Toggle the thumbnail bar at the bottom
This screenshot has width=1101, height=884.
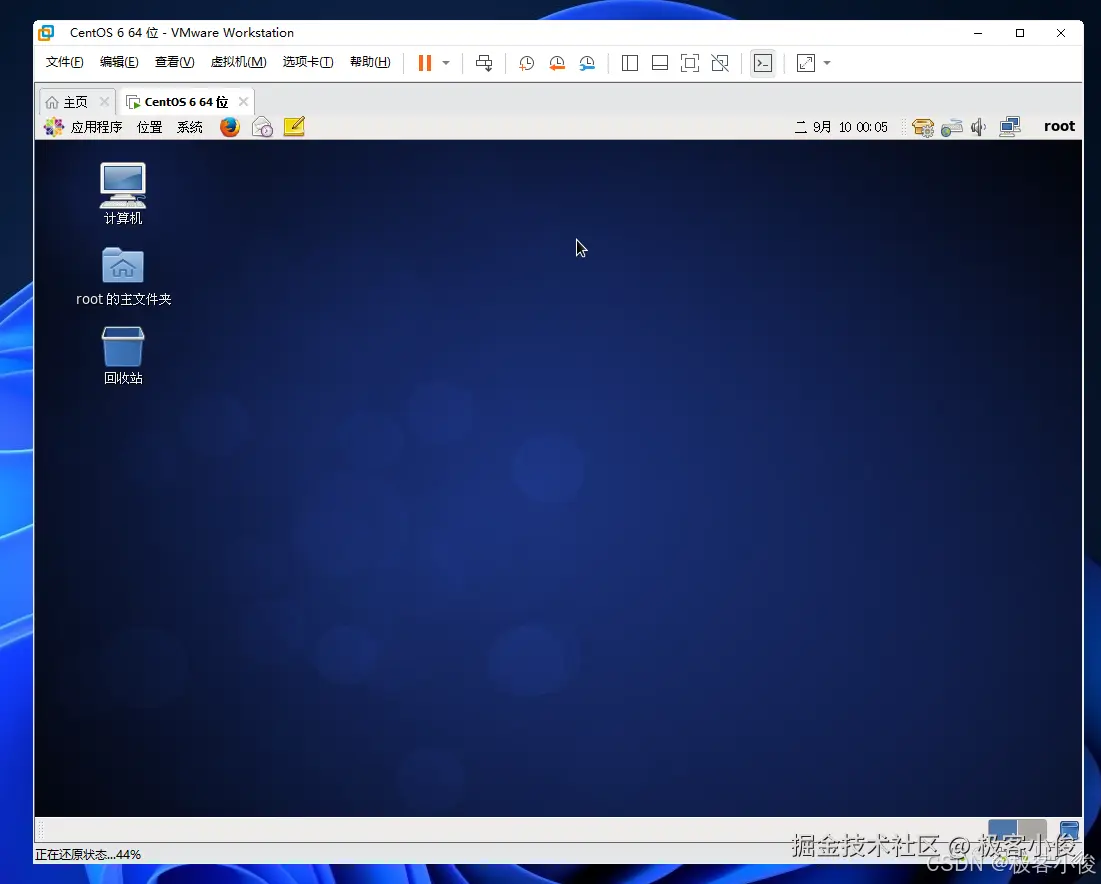(659, 63)
